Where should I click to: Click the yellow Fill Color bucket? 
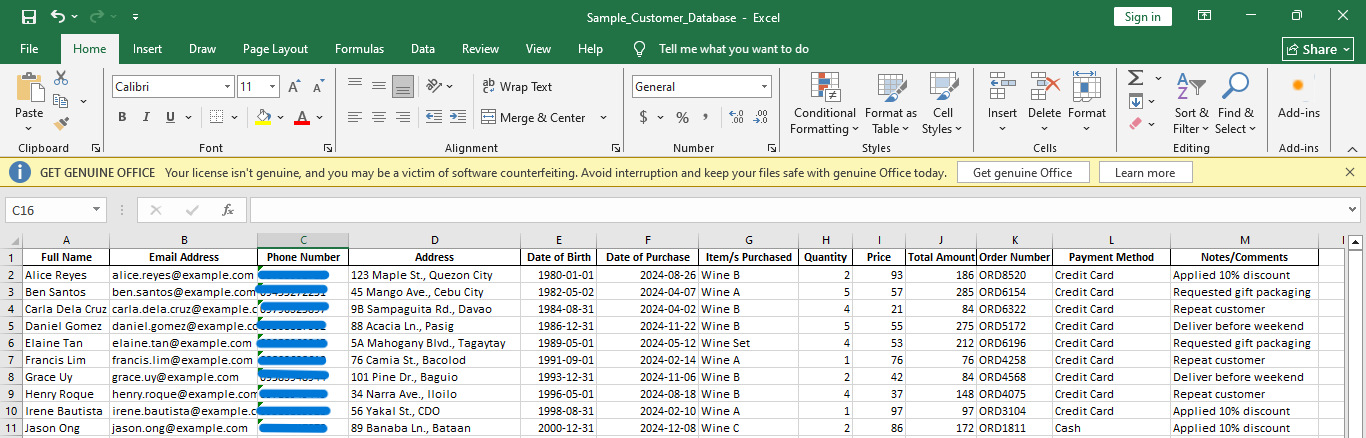[x=263, y=117]
